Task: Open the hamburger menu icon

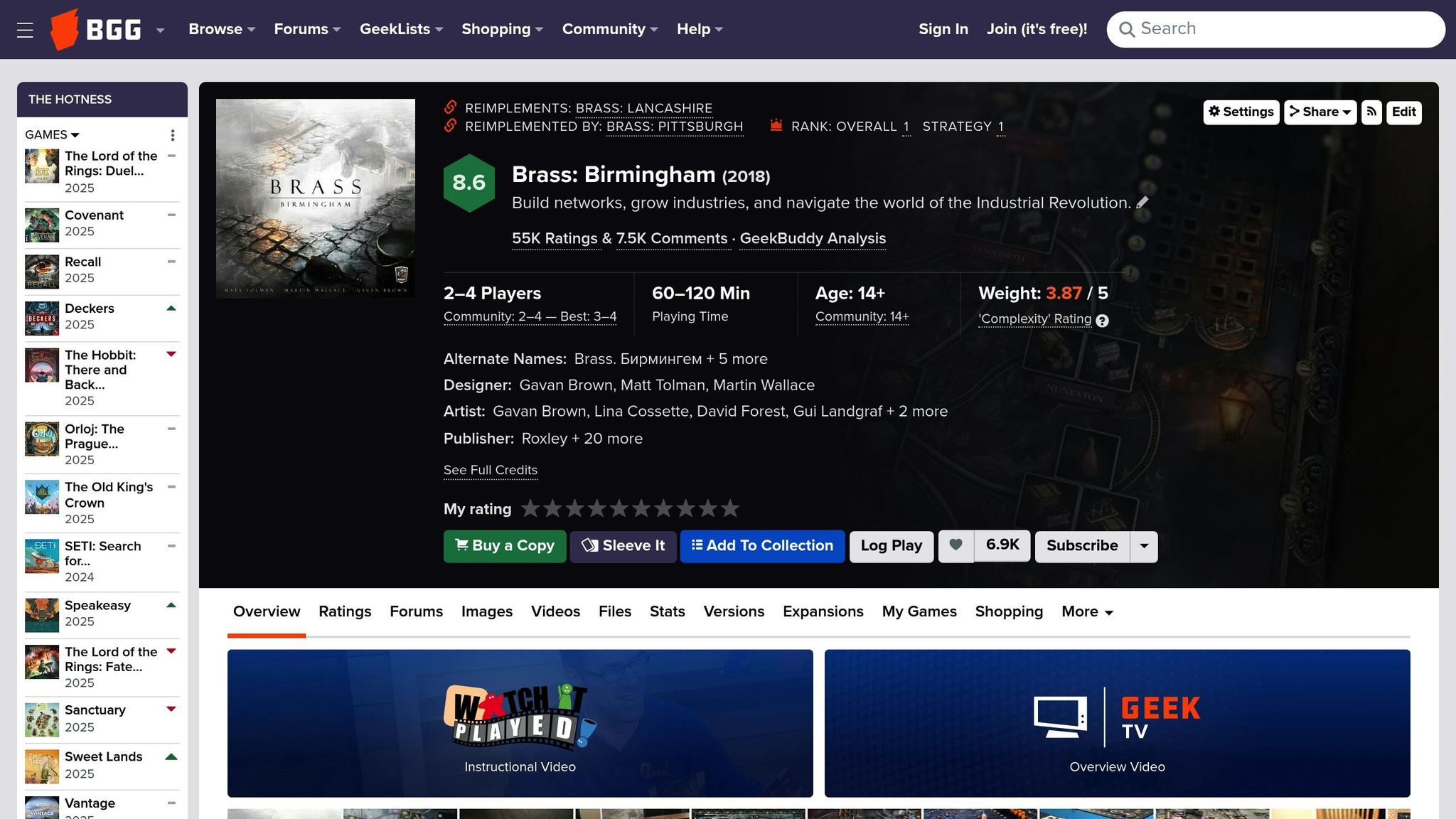Action: coord(25,30)
